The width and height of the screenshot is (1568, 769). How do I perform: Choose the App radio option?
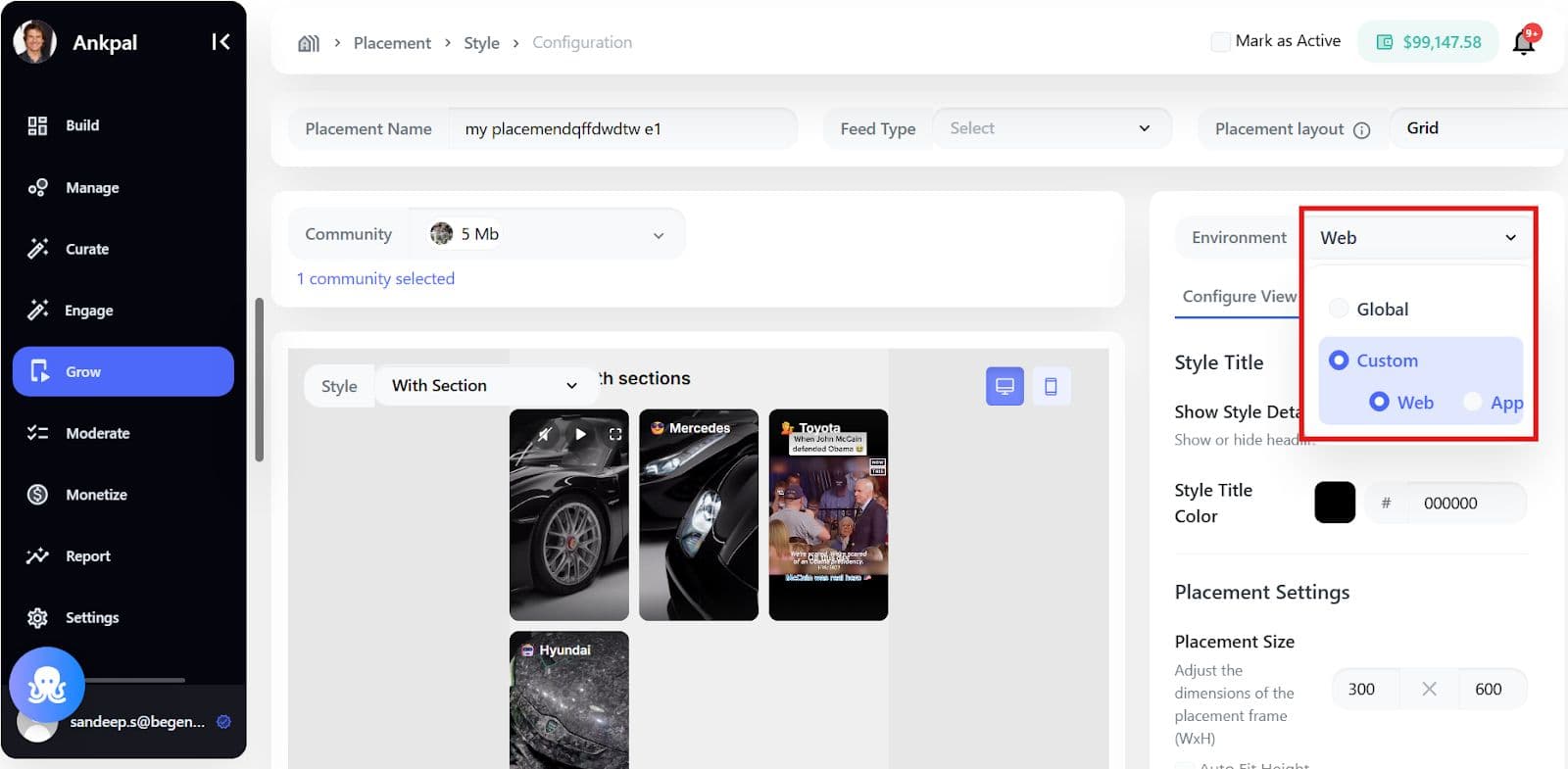click(1472, 402)
